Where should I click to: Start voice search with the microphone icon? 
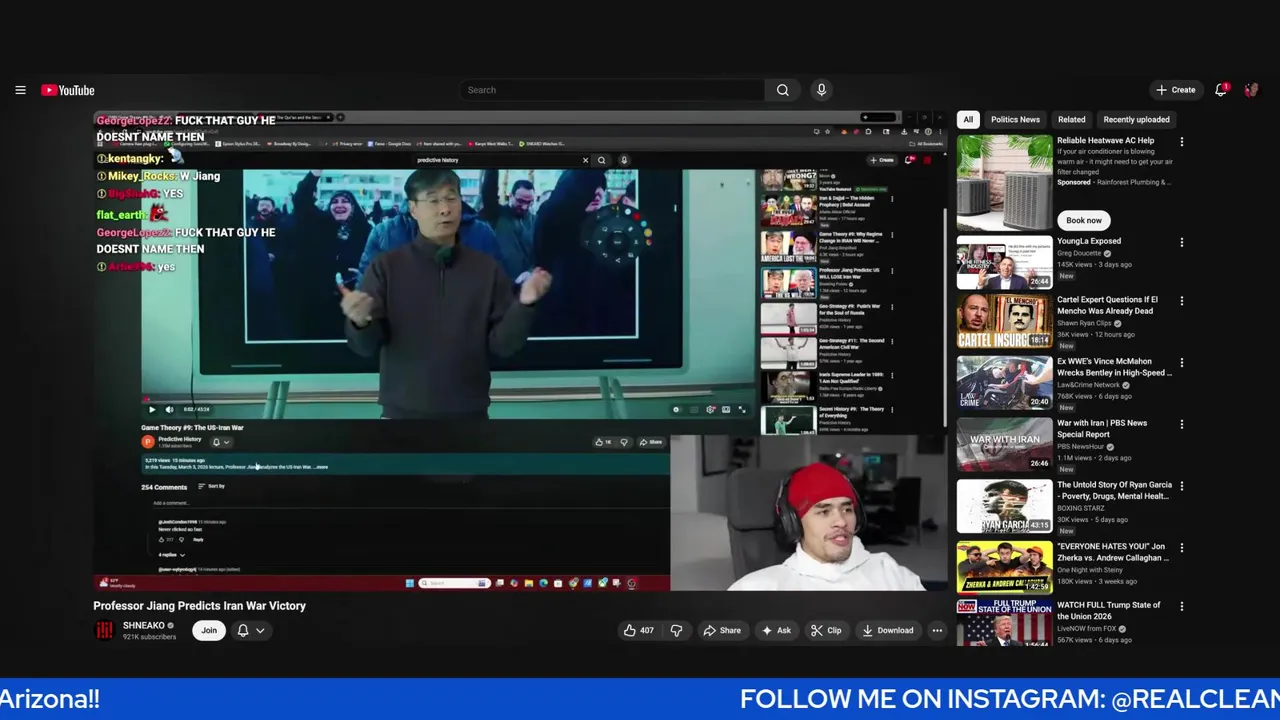point(821,90)
